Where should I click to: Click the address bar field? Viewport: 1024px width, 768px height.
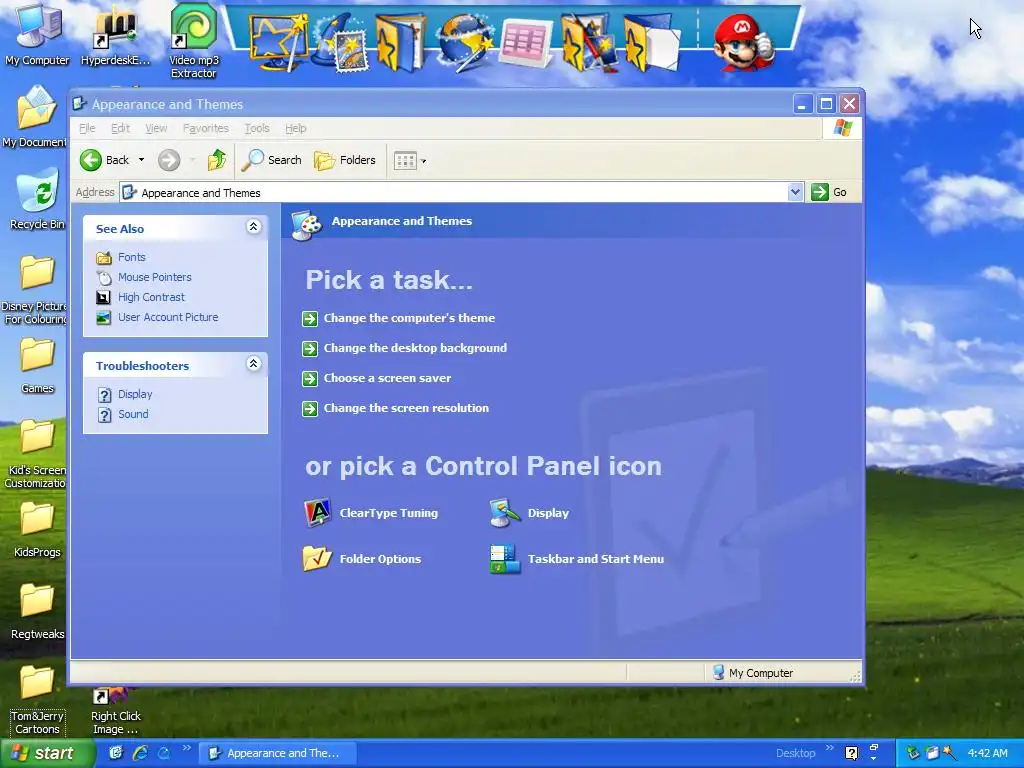point(453,193)
